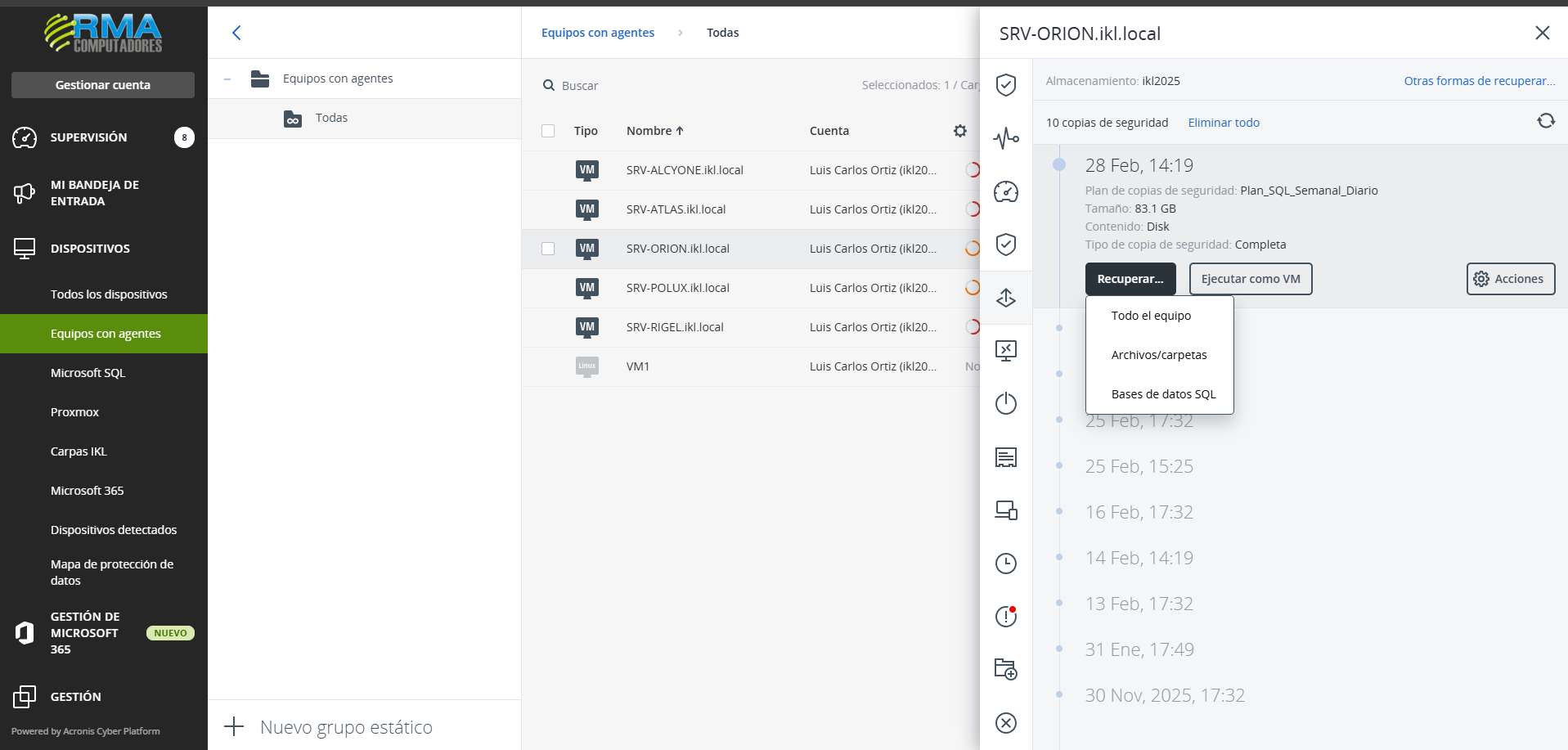Refresh the backup list with the refresh icon

pyautogui.click(x=1545, y=121)
